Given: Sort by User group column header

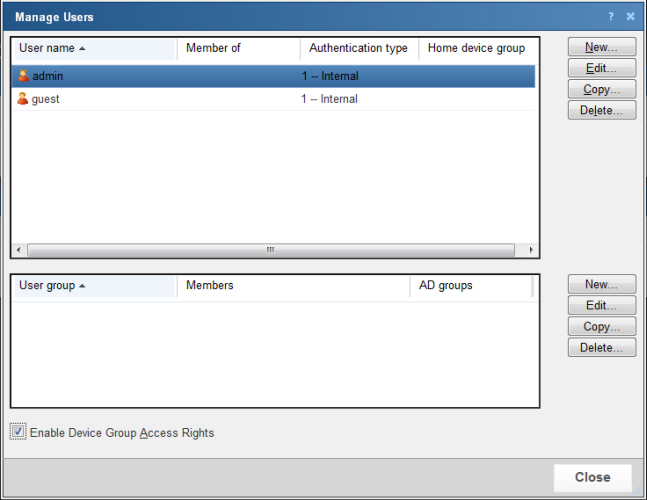Looking at the screenshot, I should tap(94, 286).
